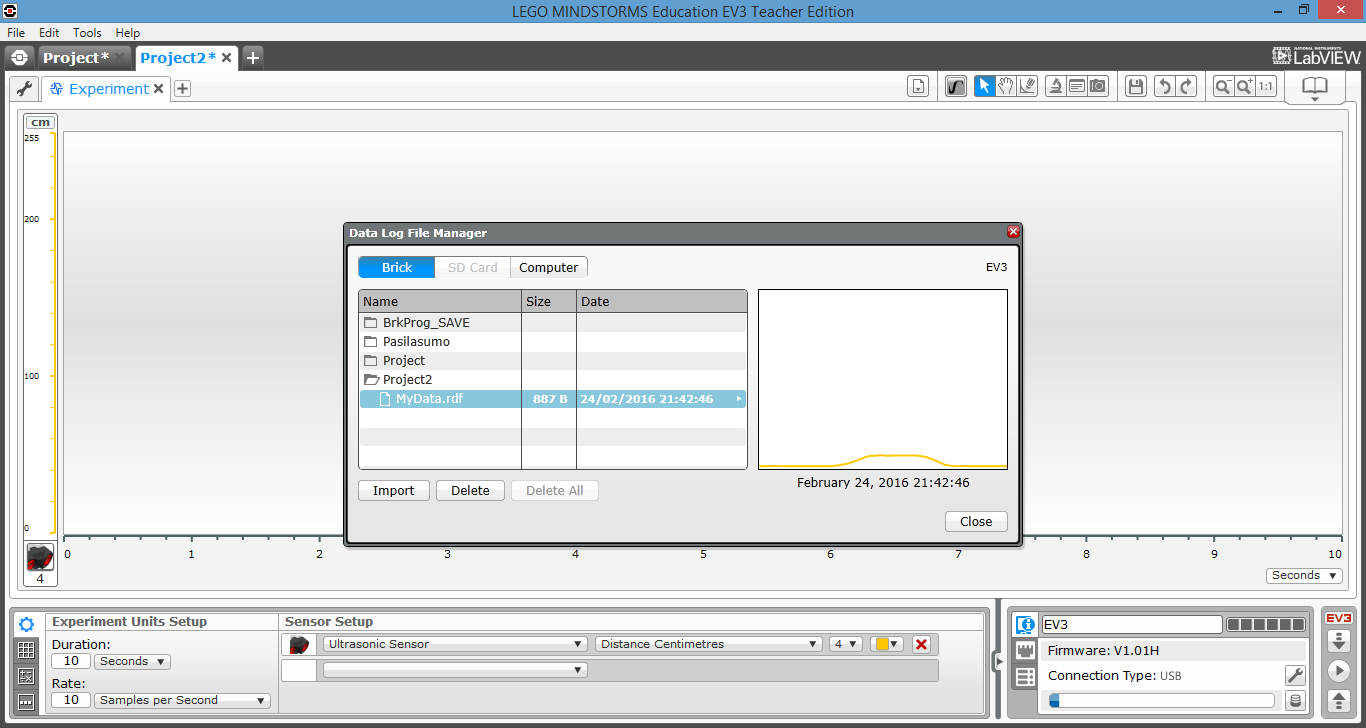The image size is (1366, 728).
Task: Select the Pan hand tool
Action: click(x=1006, y=87)
